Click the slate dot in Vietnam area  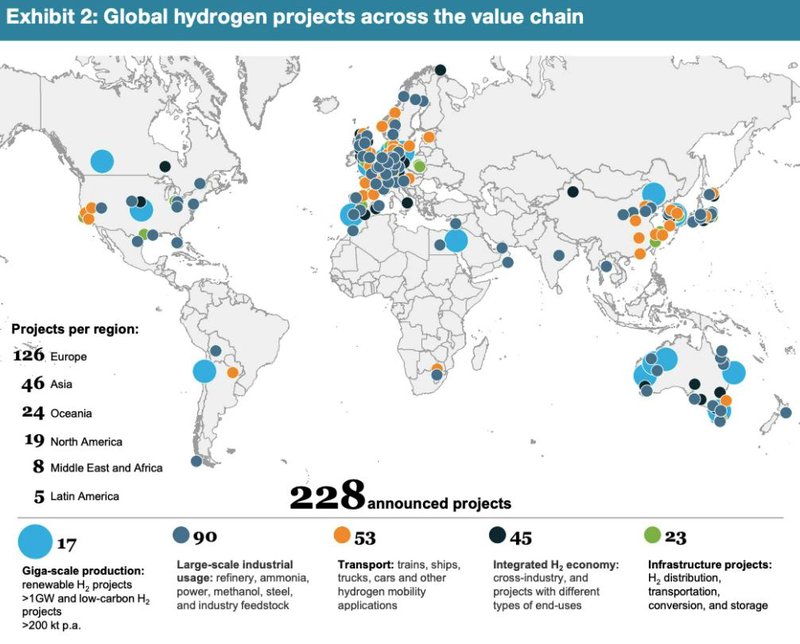606,266
